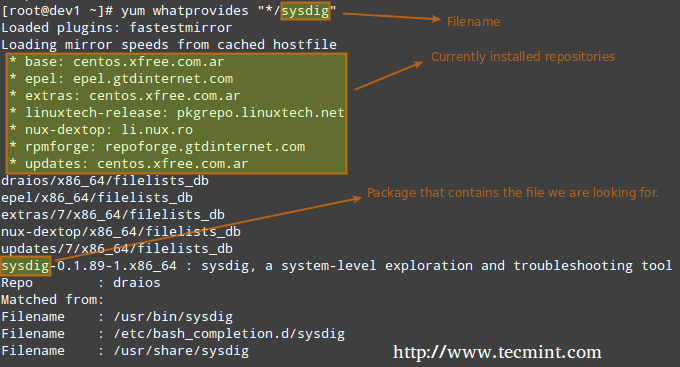
Task: Click the '/usr/bin/sysdig' filename entry
Action: (x=117, y=317)
